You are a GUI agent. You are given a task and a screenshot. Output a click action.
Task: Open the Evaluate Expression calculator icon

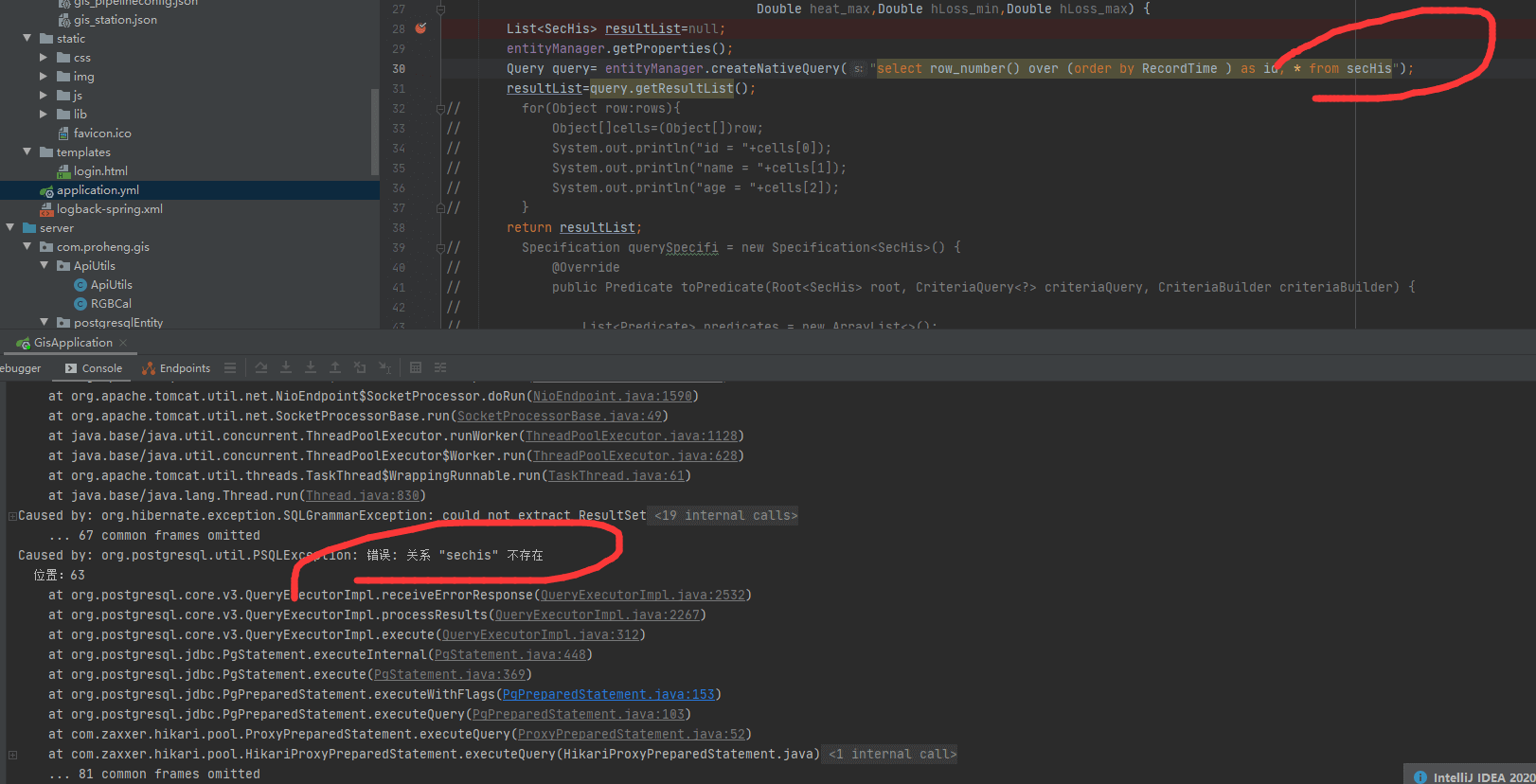pos(416,367)
